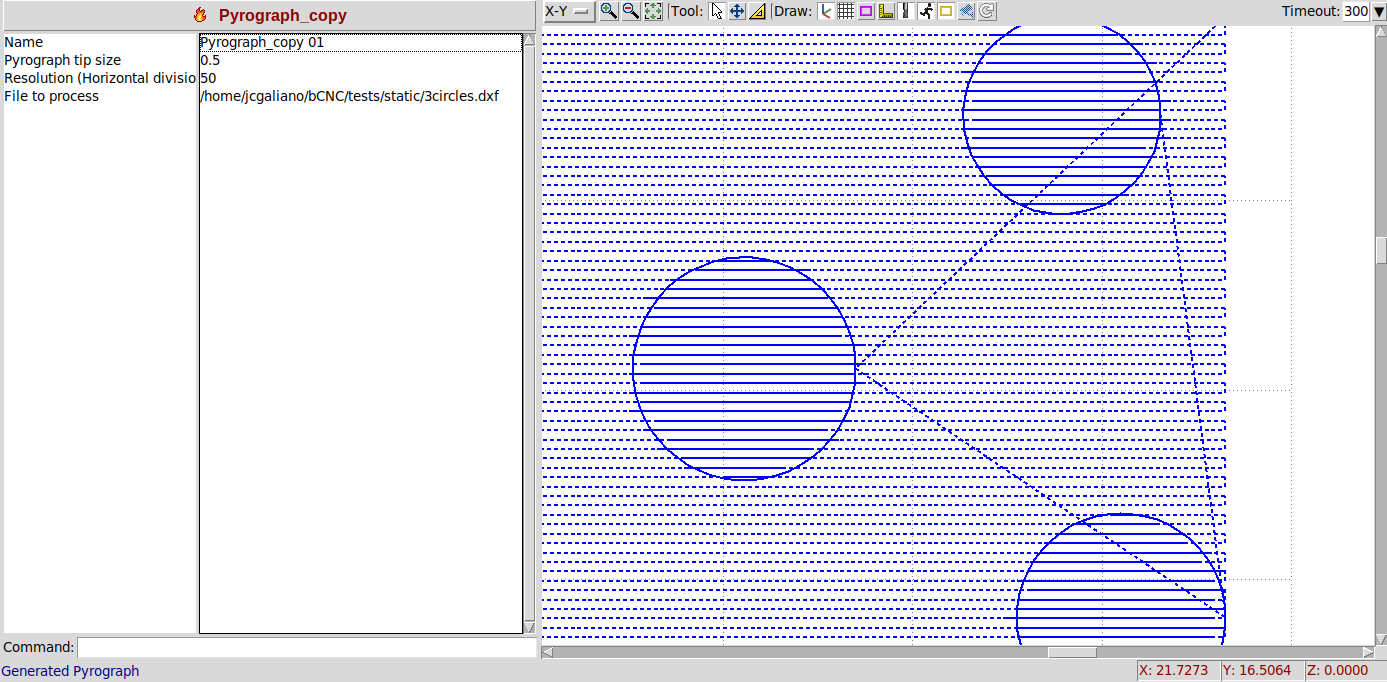Click the Y: 16.5064 coordinate readout
1387x682 pixels.
1261,670
